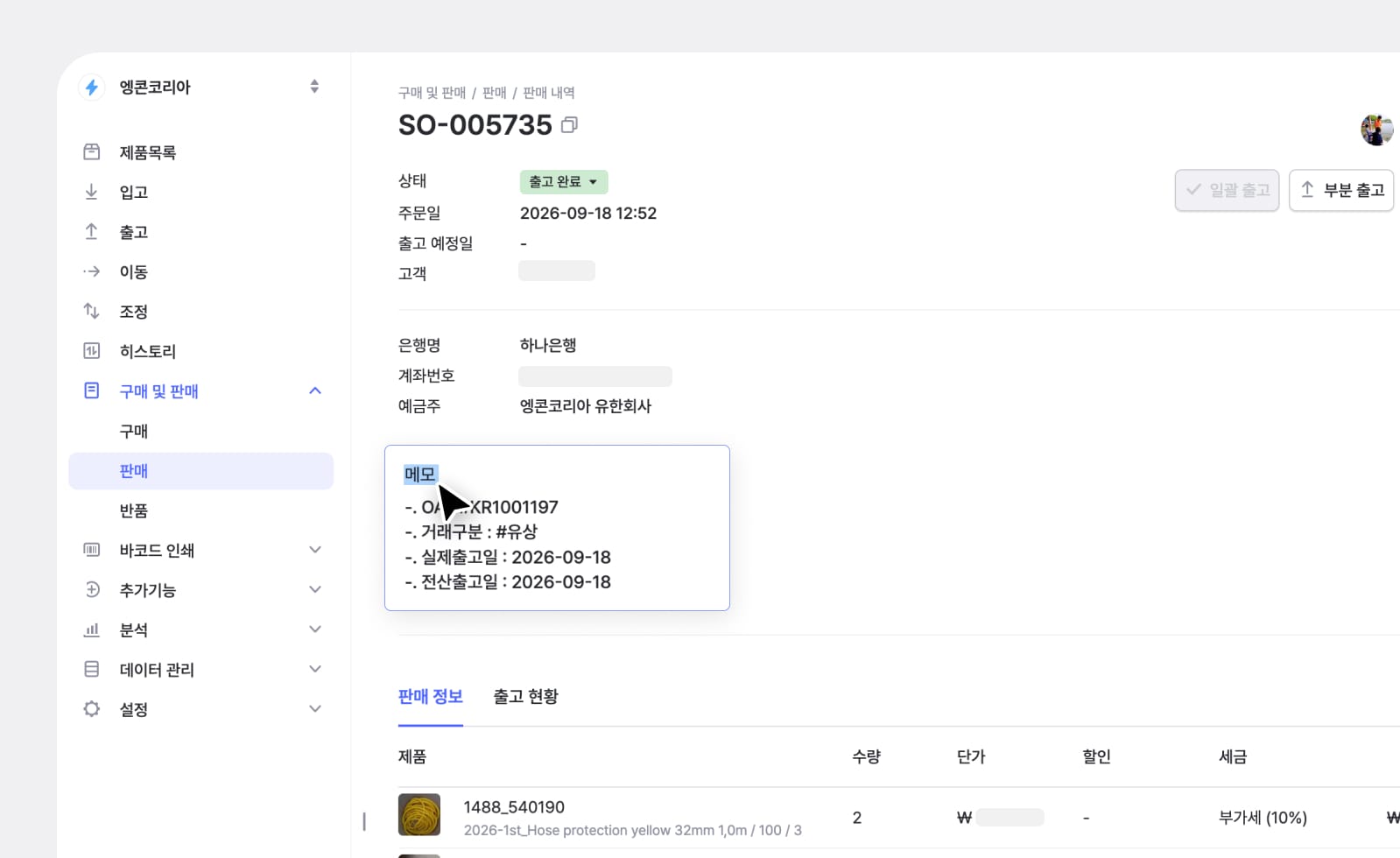This screenshot has height=858, width=1400.
Task: Copy order number SO-005735 via copy icon
Action: (x=569, y=125)
